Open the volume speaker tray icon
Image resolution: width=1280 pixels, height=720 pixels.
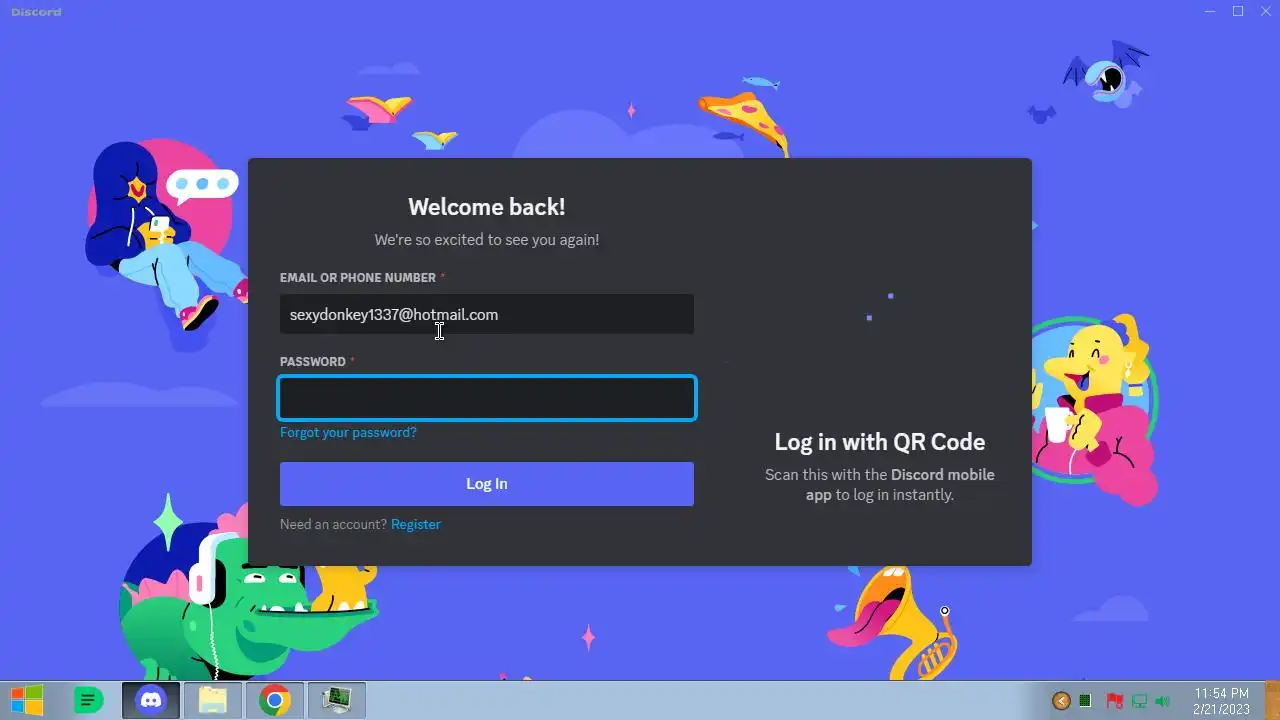coord(1162,701)
